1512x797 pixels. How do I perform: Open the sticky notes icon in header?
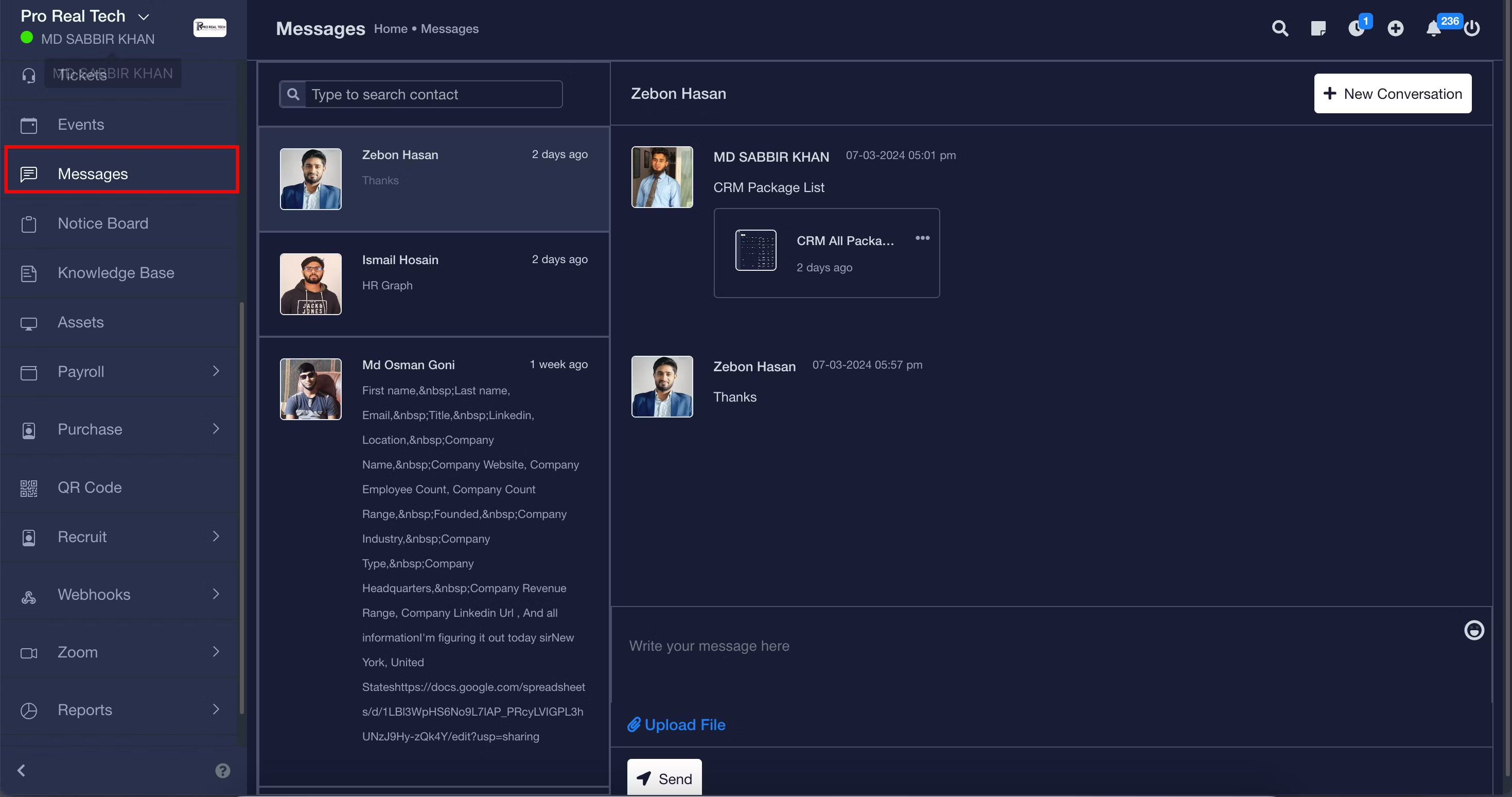tap(1318, 28)
